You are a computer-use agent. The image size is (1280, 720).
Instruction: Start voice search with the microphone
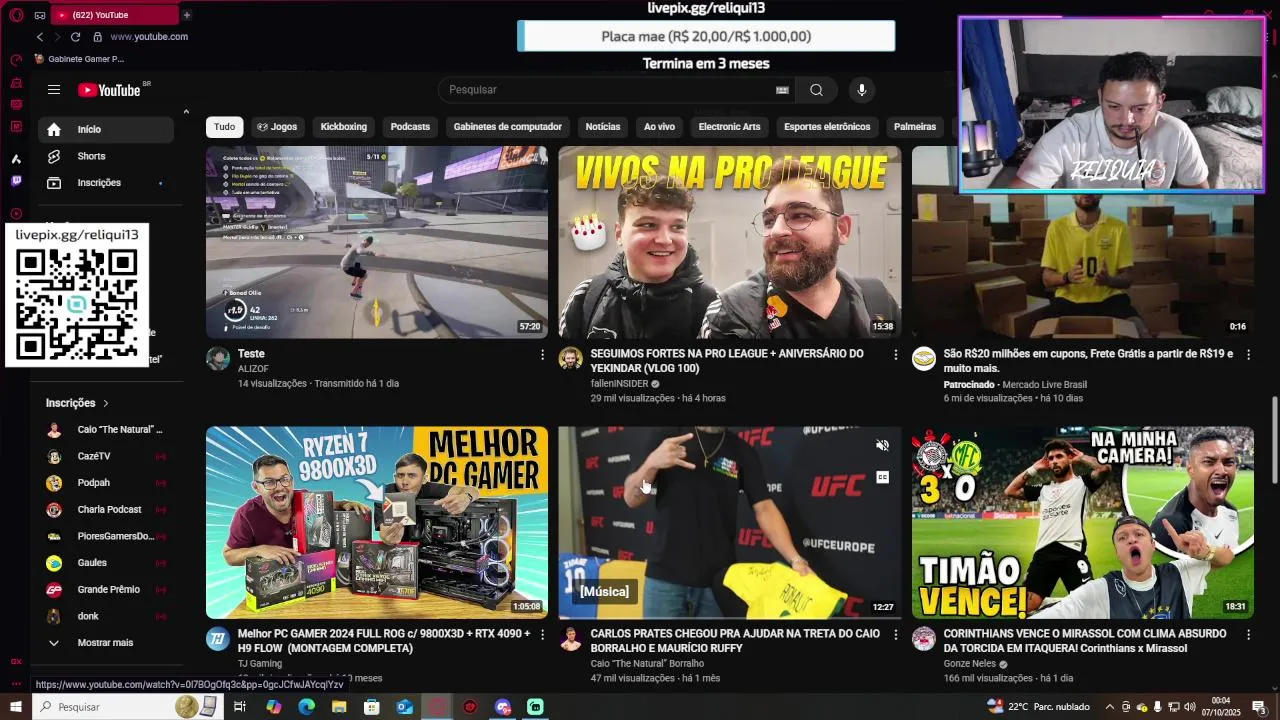point(862,90)
